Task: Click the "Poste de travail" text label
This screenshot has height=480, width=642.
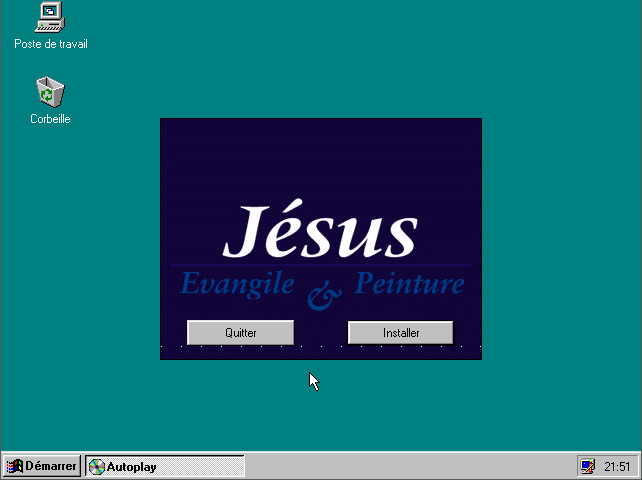Action: coord(51,44)
